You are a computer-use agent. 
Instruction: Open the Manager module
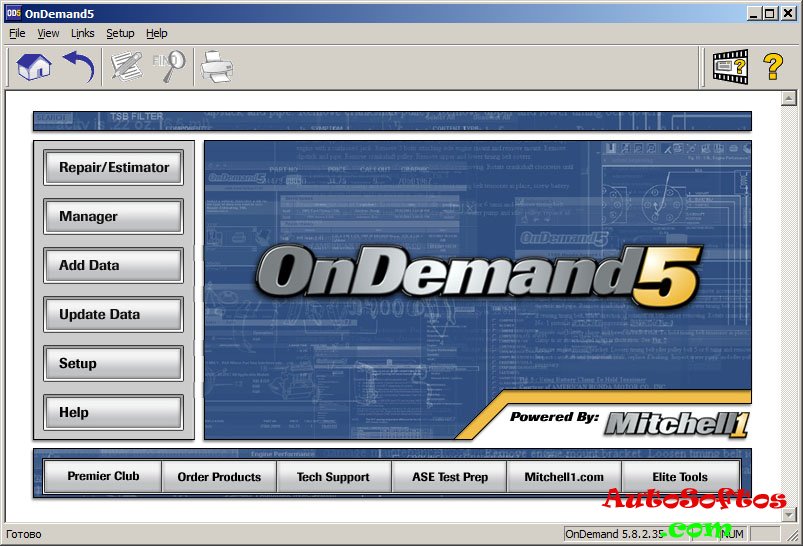pos(114,217)
